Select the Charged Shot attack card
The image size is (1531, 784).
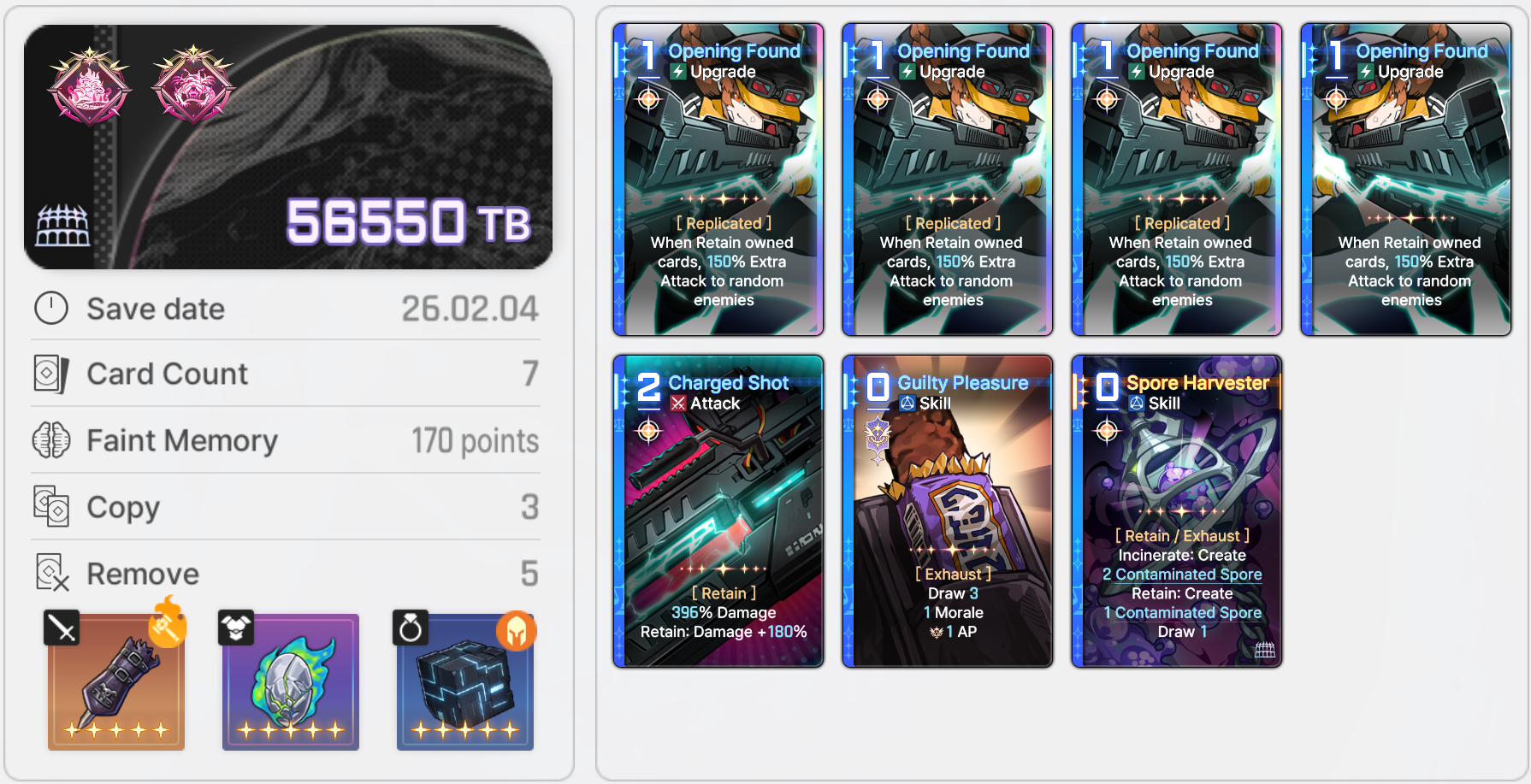point(718,511)
